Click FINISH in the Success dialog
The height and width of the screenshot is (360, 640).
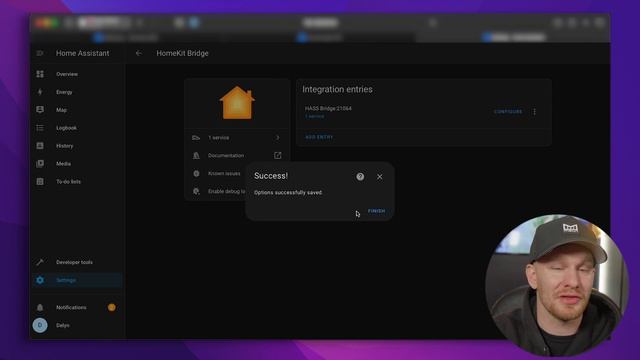coord(376,211)
